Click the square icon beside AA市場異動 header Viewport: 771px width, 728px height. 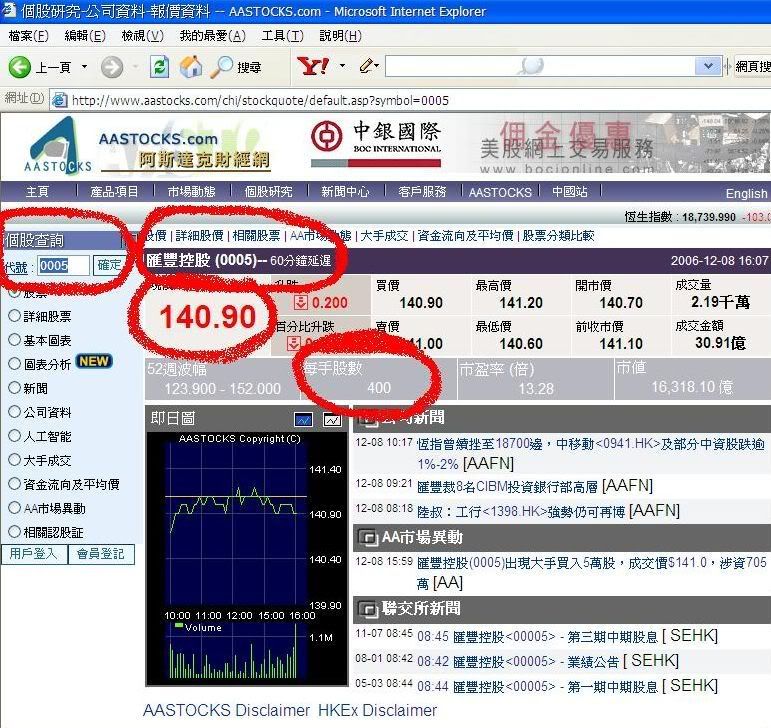tap(368, 537)
